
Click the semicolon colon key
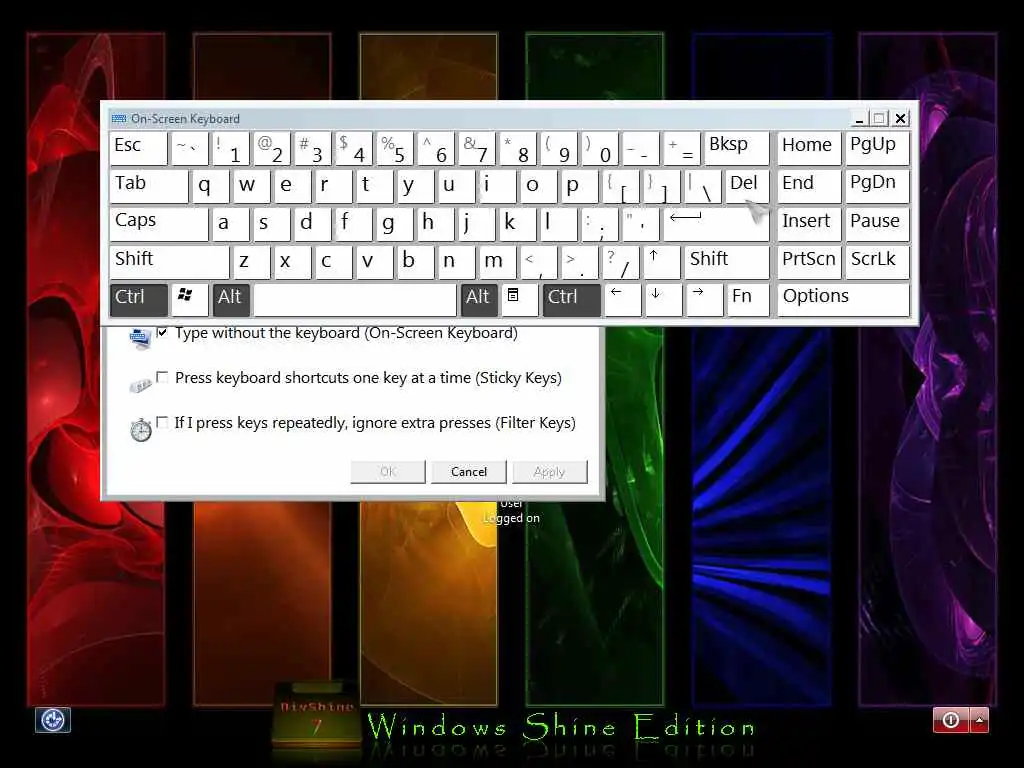coord(600,224)
